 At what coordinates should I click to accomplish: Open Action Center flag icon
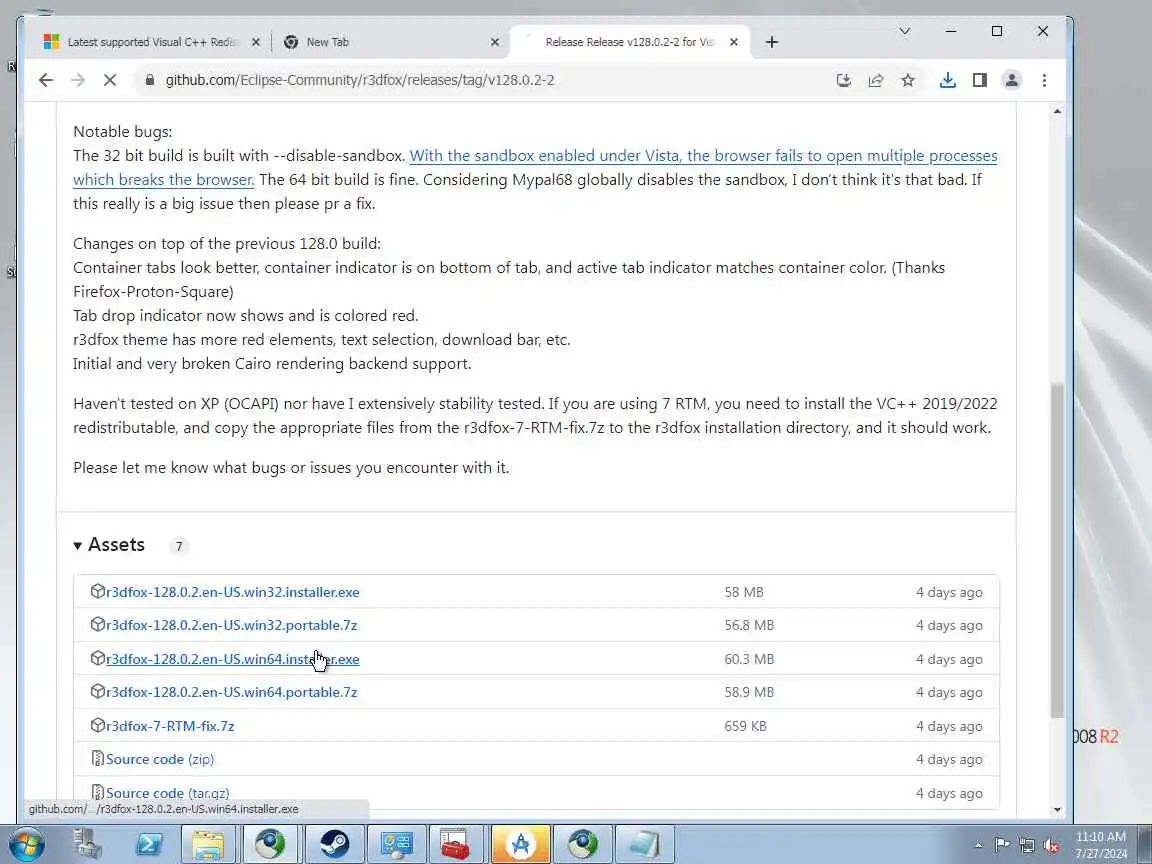[1001, 845]
